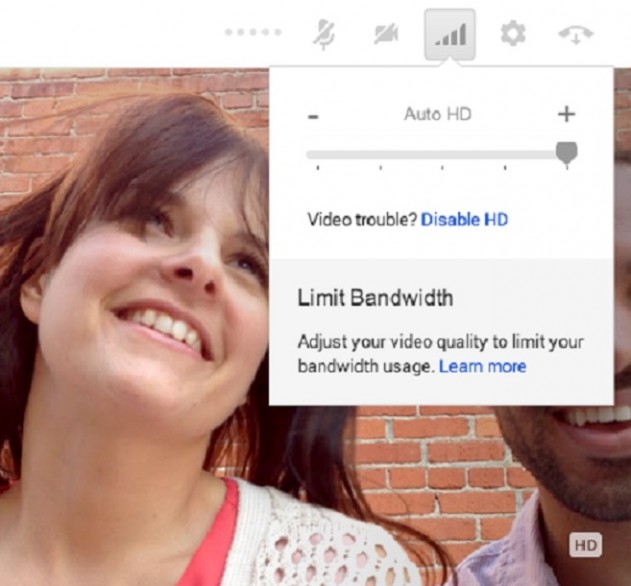The height and width of the screenshot is (586, 631).
Task: Toggle the camera off icon
Action: pyautogui.click(x=386, y=34)
